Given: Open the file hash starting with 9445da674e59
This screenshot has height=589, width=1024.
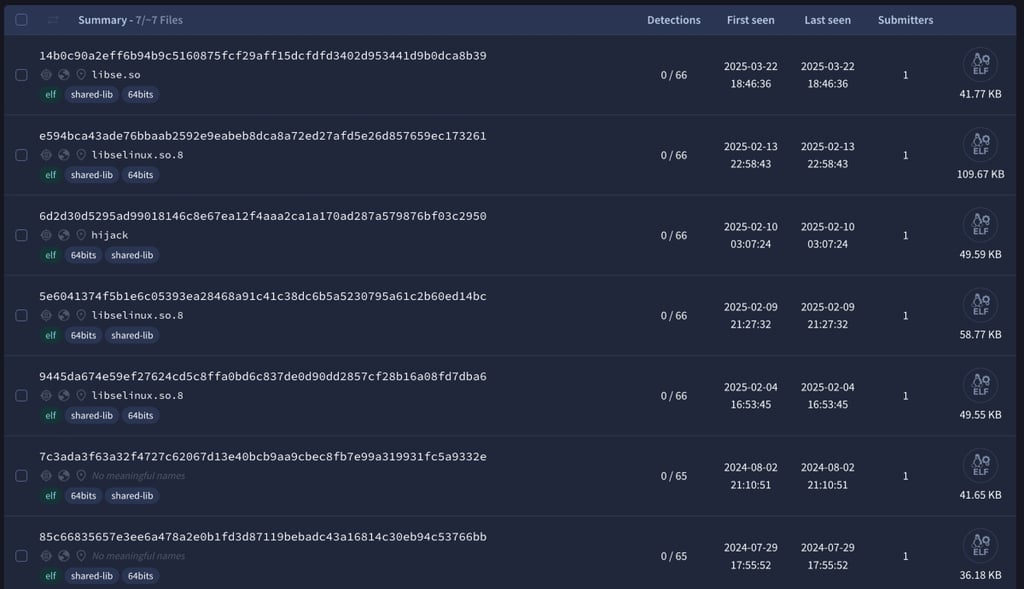Looking at the screenshot, I should coord(263,377).
